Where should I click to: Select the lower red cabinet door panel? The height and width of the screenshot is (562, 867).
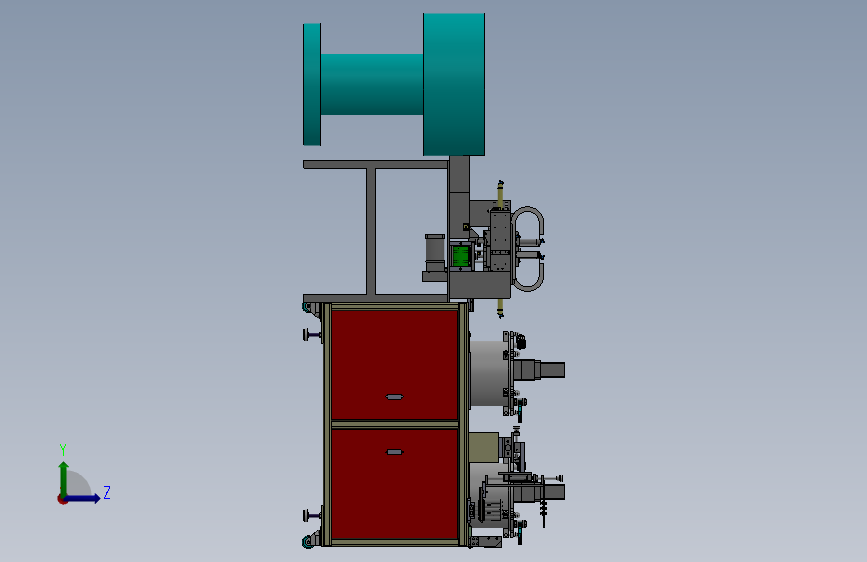pos(394,484)
